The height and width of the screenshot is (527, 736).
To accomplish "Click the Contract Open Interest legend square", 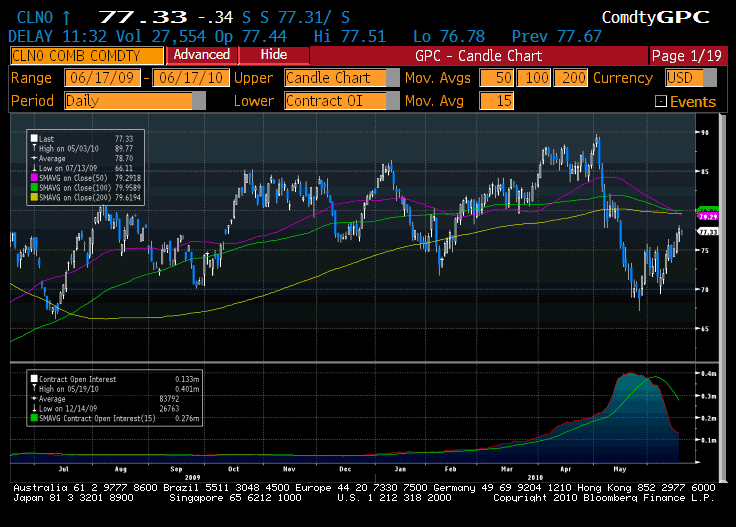I will [34, 380].
